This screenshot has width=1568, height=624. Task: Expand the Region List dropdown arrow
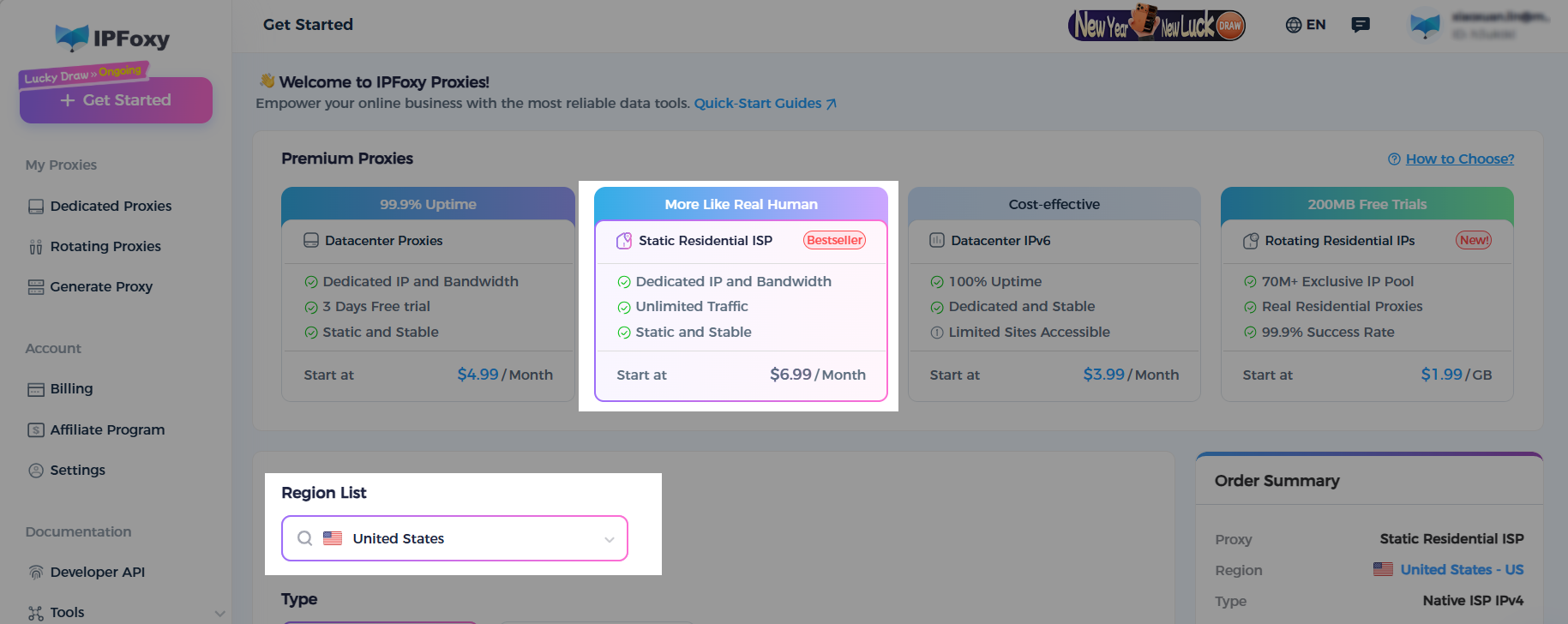(x=610, y=539)
